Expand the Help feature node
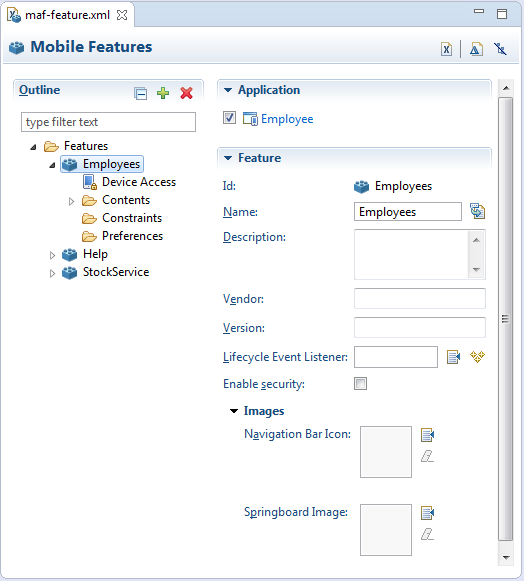 52,255
